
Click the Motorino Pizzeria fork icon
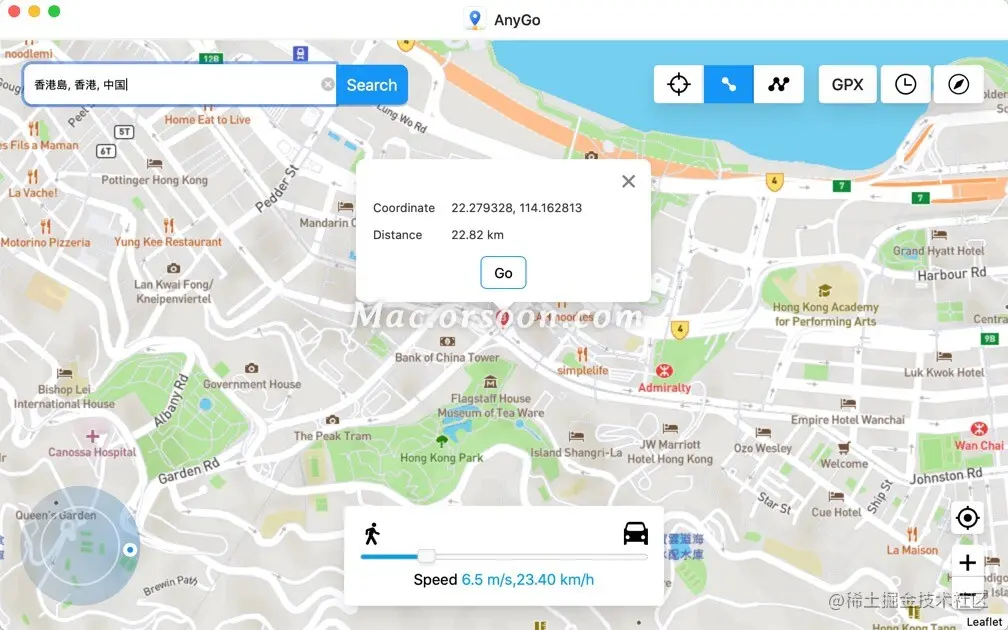coord(45,226)
